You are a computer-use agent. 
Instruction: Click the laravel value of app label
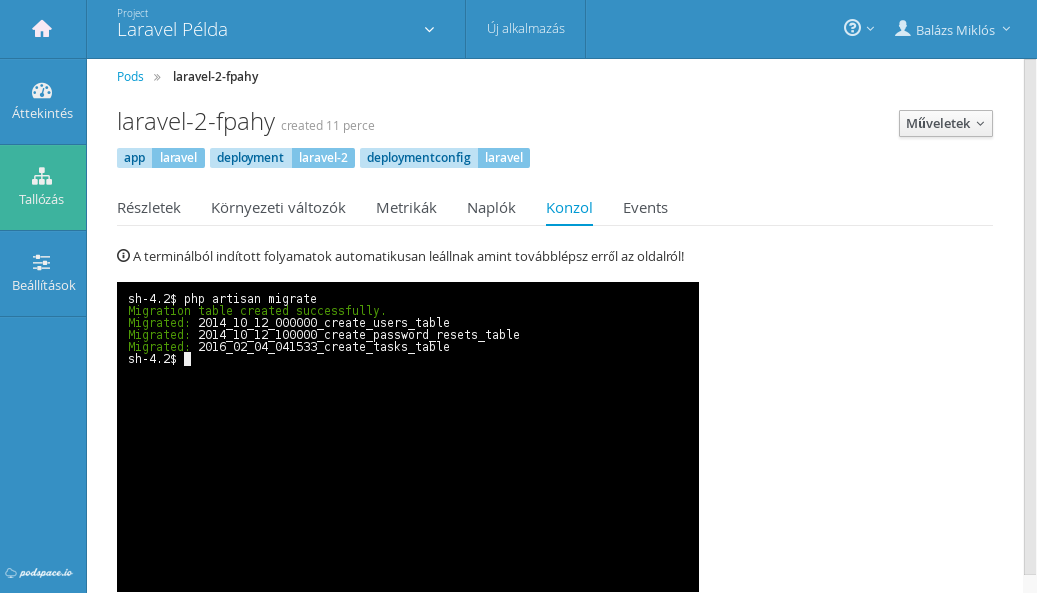179,158
